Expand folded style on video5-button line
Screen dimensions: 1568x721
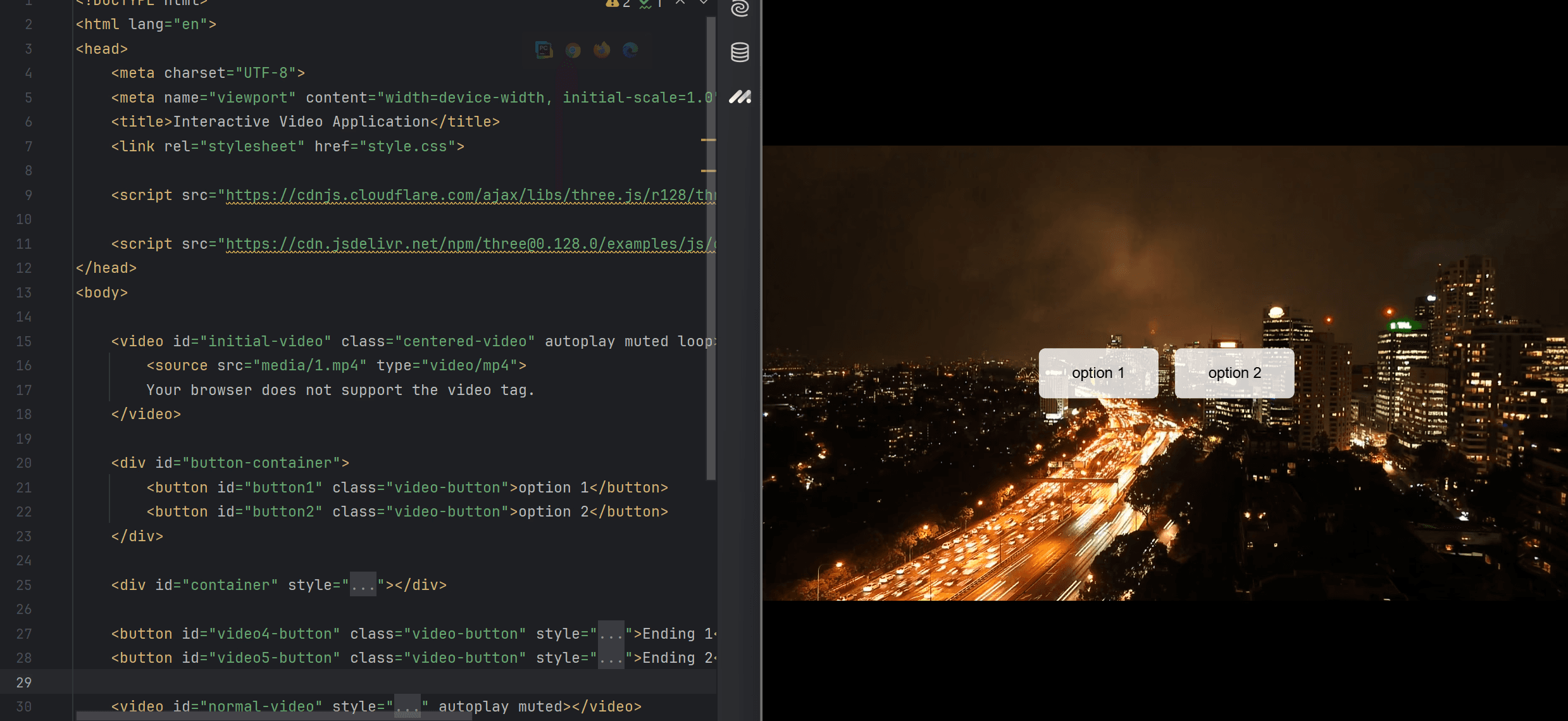click(x=611, y=658)
